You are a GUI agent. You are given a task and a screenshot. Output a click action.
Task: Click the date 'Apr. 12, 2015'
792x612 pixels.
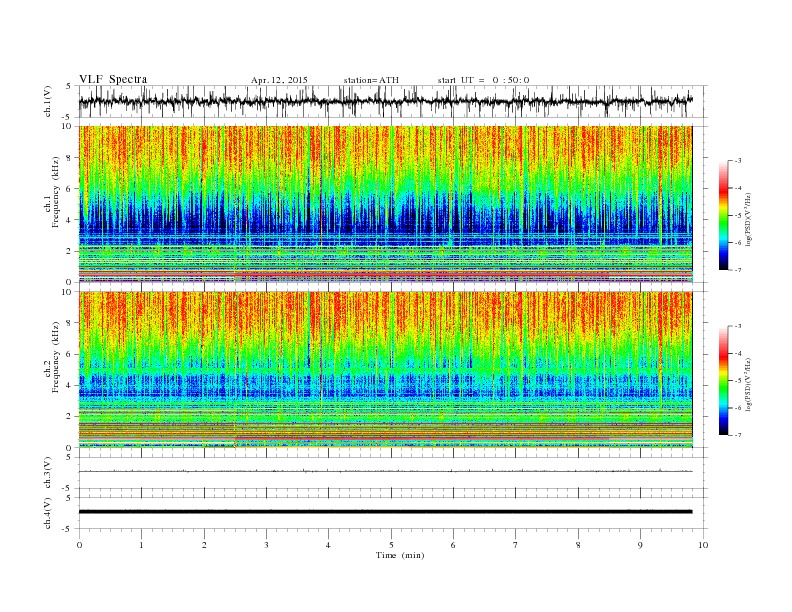[279, 80]
